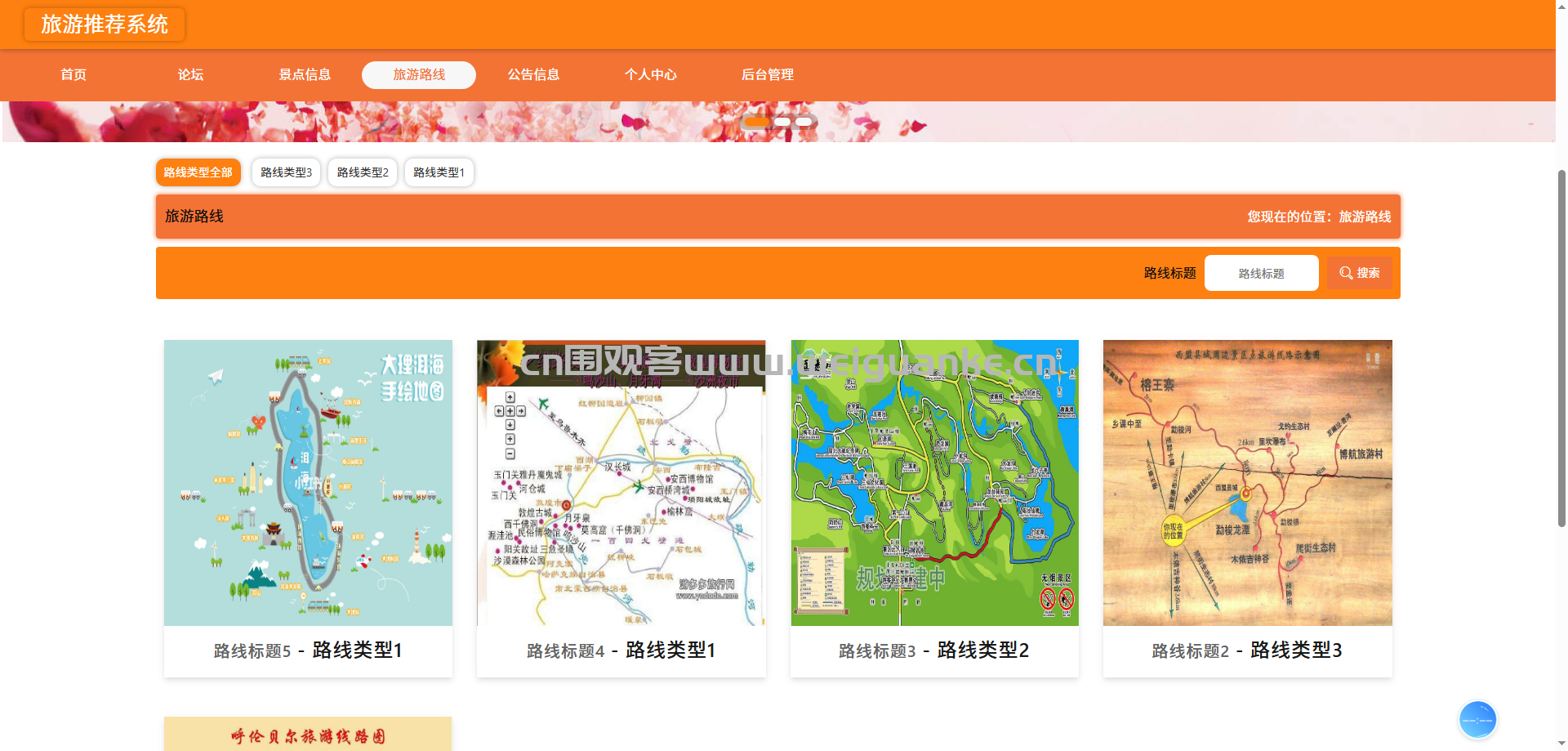Open 公告信息 in navigation
Image resolution: width=1568 pixels, height=751 pixels.
533,74
